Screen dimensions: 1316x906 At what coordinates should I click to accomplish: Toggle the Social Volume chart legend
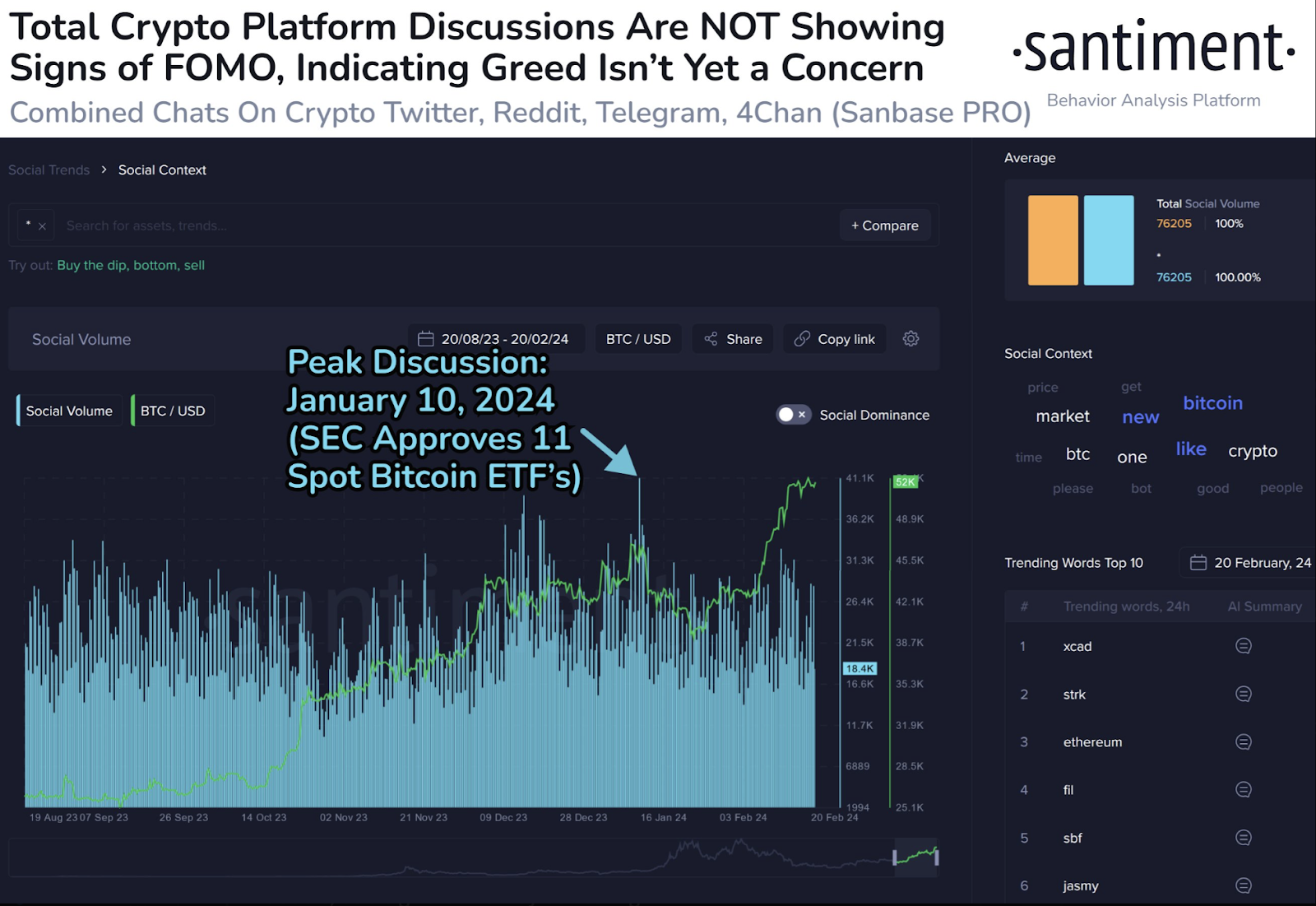point(69,411)
